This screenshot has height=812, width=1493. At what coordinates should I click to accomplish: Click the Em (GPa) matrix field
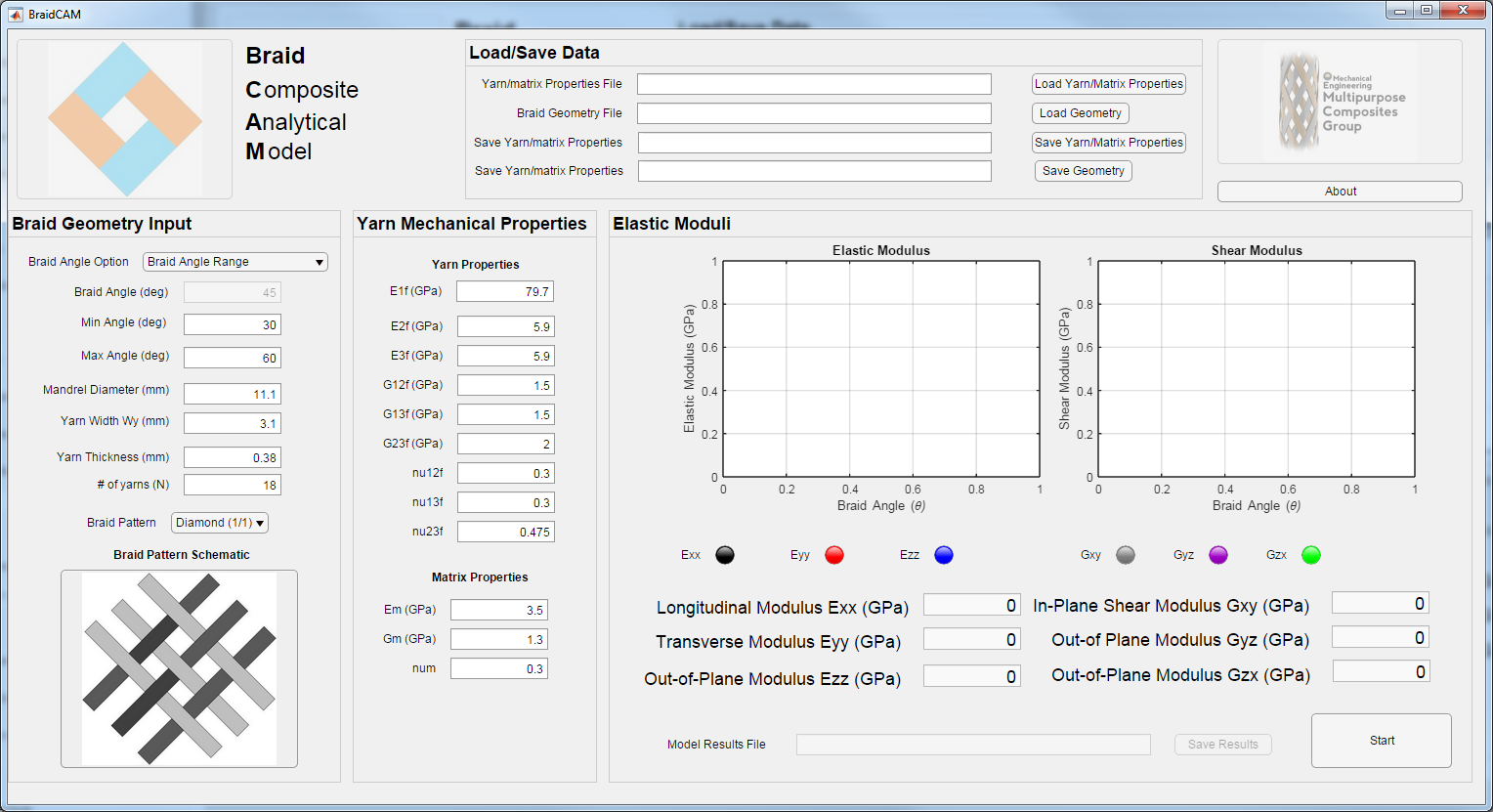499,610
